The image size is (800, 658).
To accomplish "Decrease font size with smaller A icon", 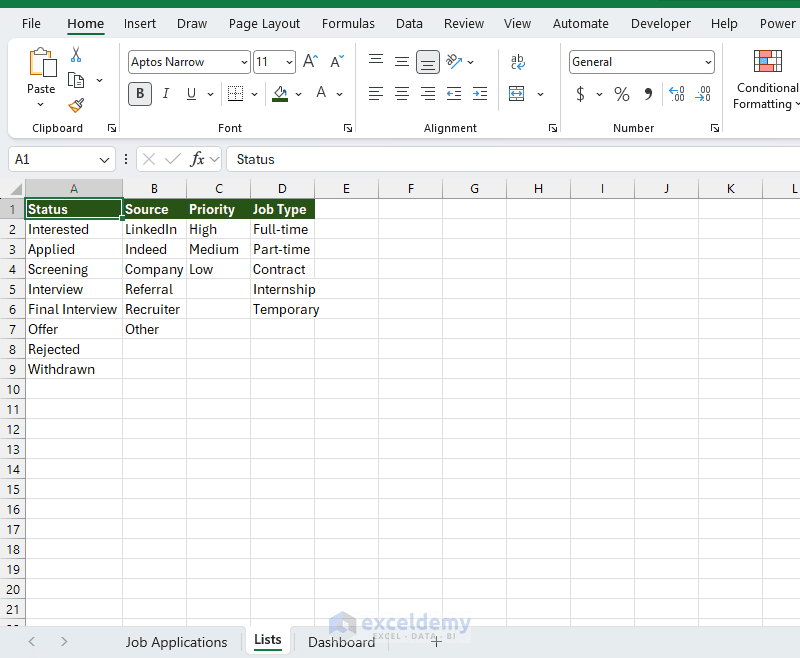I will tap(337, 62).
